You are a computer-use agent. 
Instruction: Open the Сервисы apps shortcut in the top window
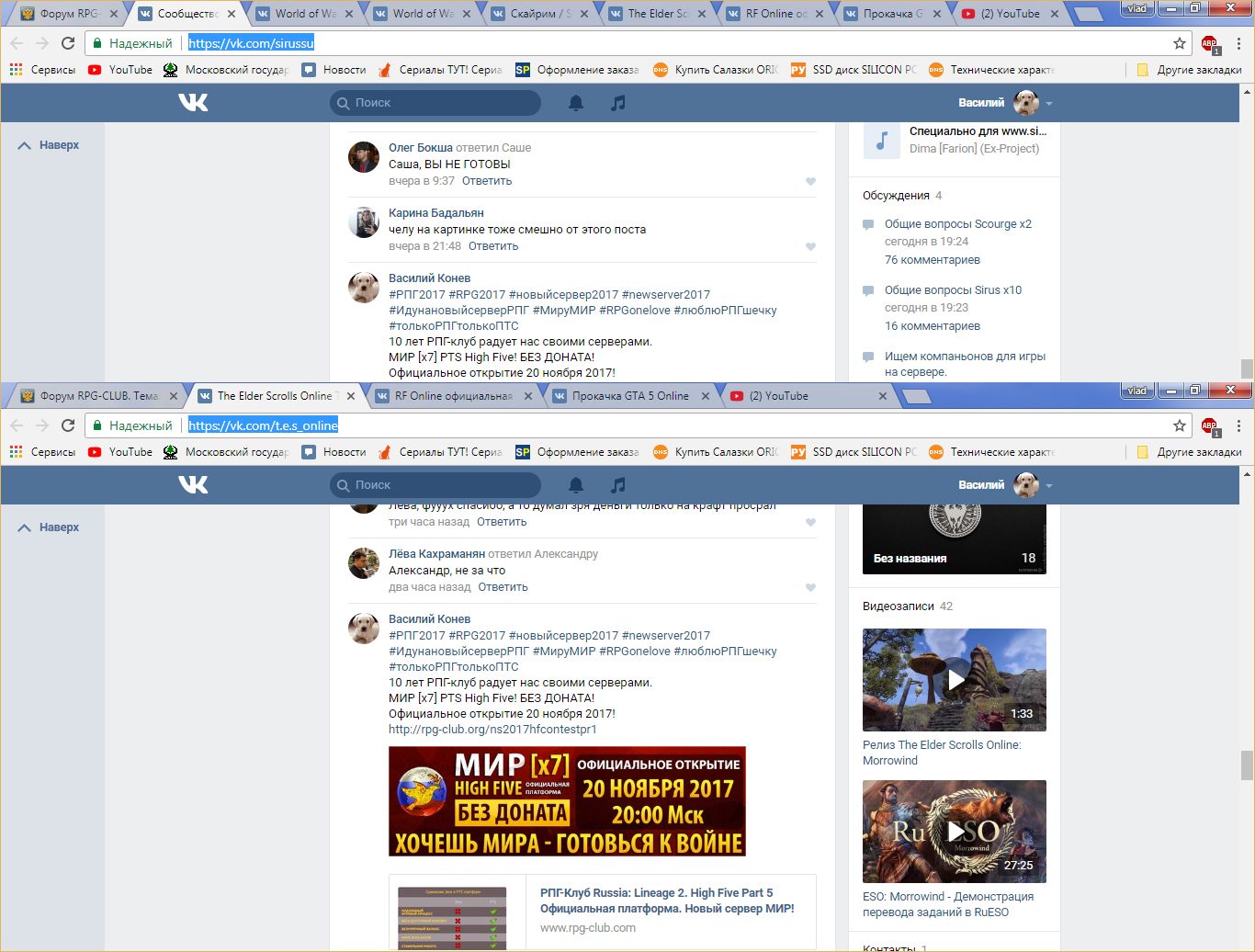[x=42, y=70]
